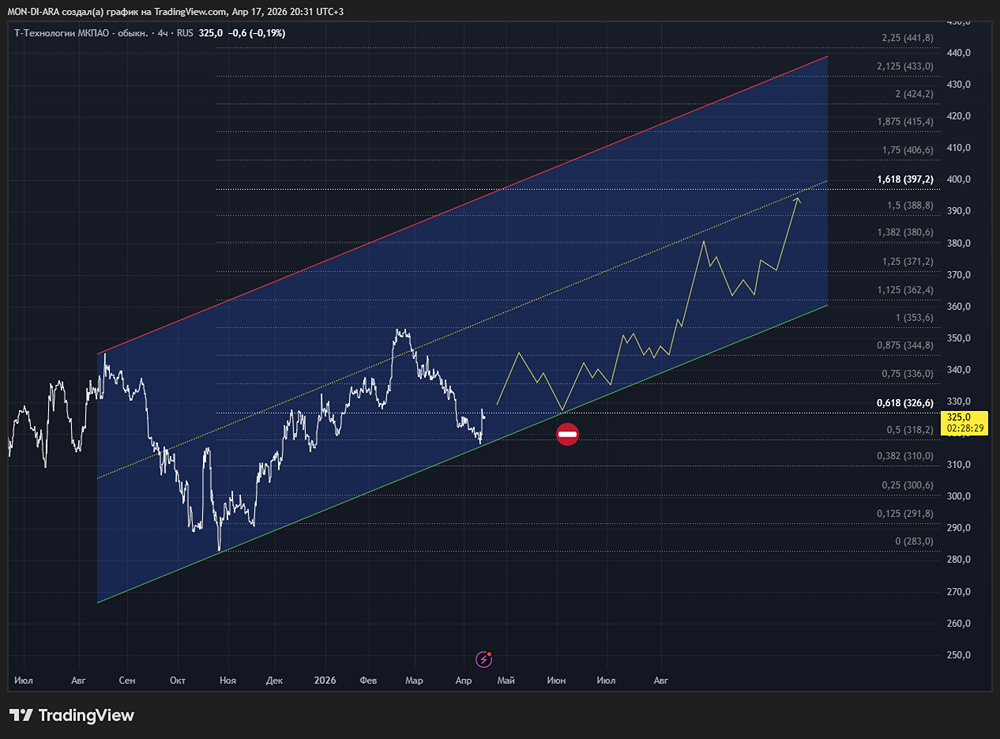Click the 4ч timeframe label in the chart legend
Viewport: 1000px width, 739px height.
[x=163, y=33]
